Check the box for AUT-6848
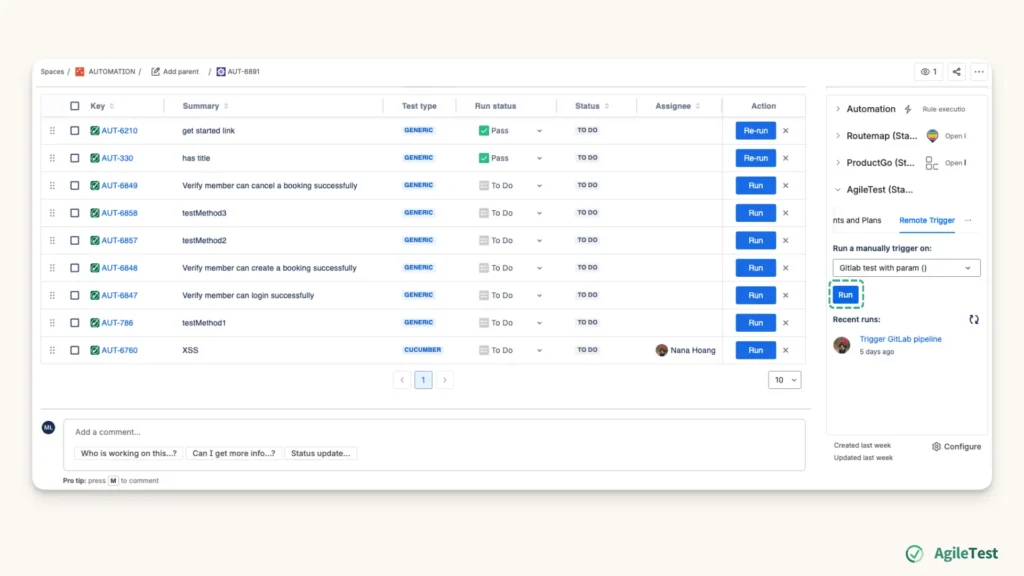Screen dimensions: 1024x576 tap(74, 268)
